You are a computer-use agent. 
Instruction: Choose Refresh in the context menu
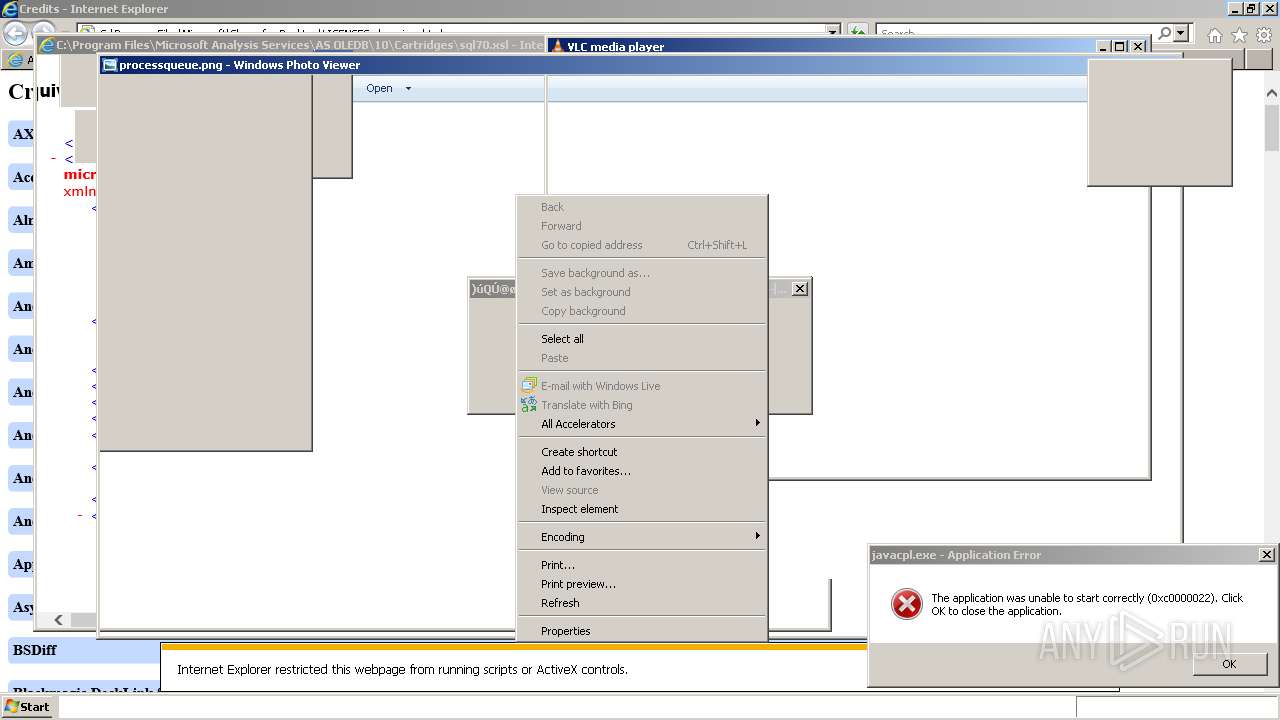click(641, 603)
